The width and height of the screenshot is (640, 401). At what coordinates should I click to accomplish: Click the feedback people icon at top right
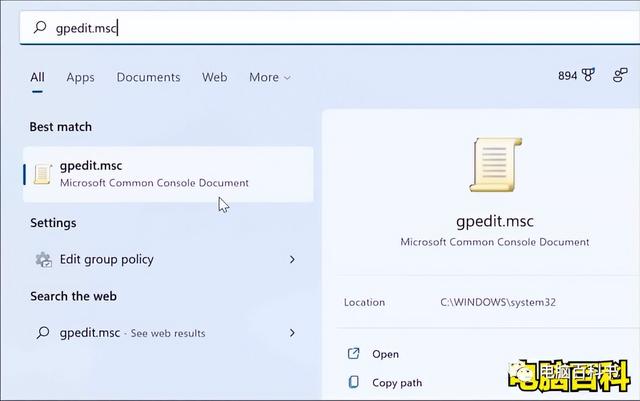click(x=620, y=75)
